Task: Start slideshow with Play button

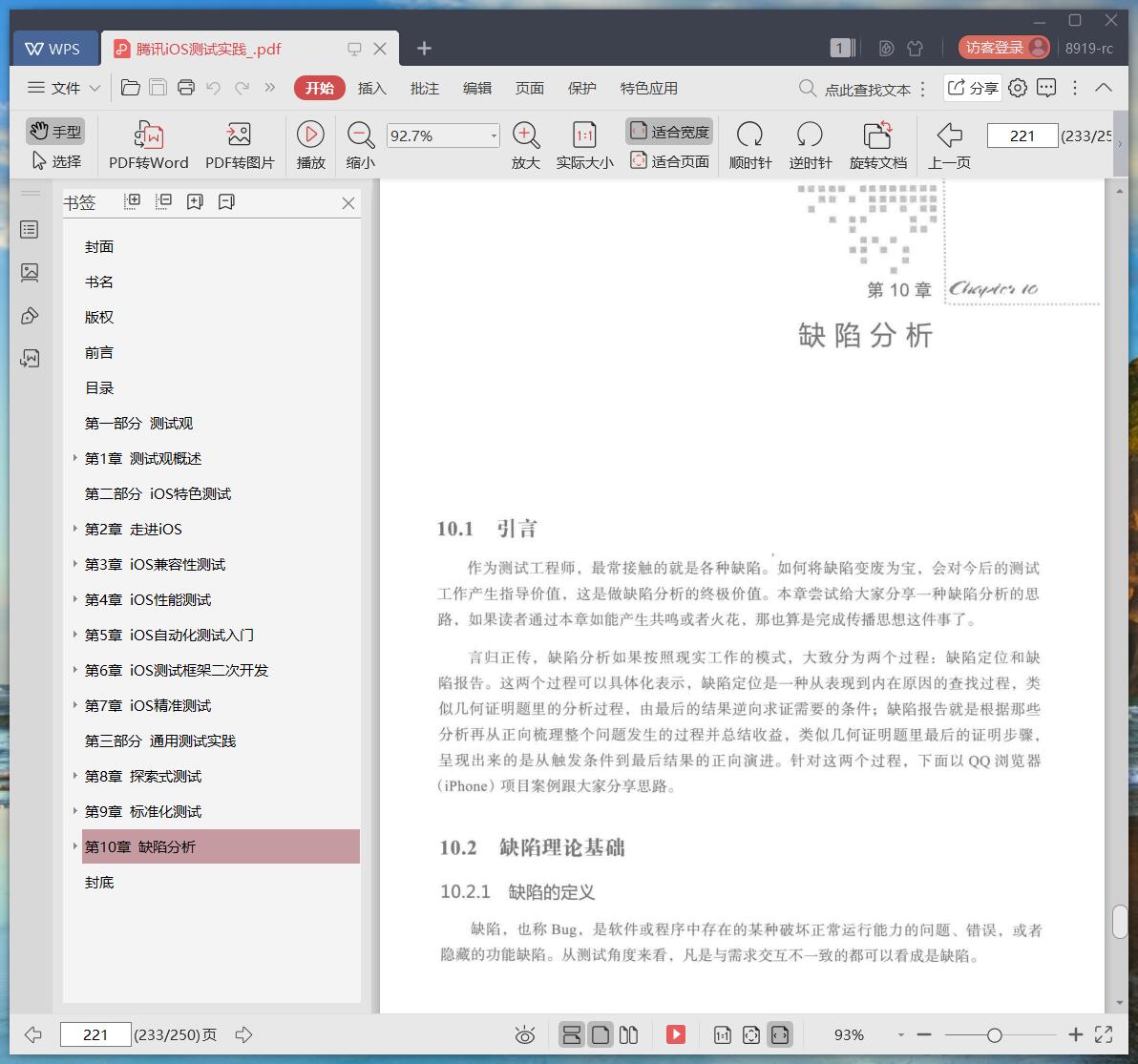Action: [x=310, y=146]
